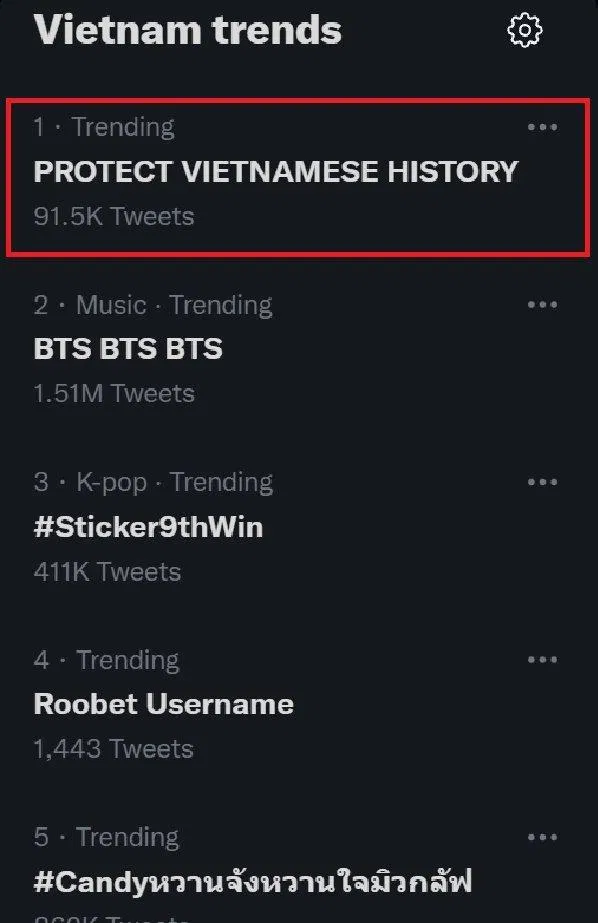Open more options for BTS BTS BTS trend
This screenshot has width=598, height=923.
tap(543, 304)
